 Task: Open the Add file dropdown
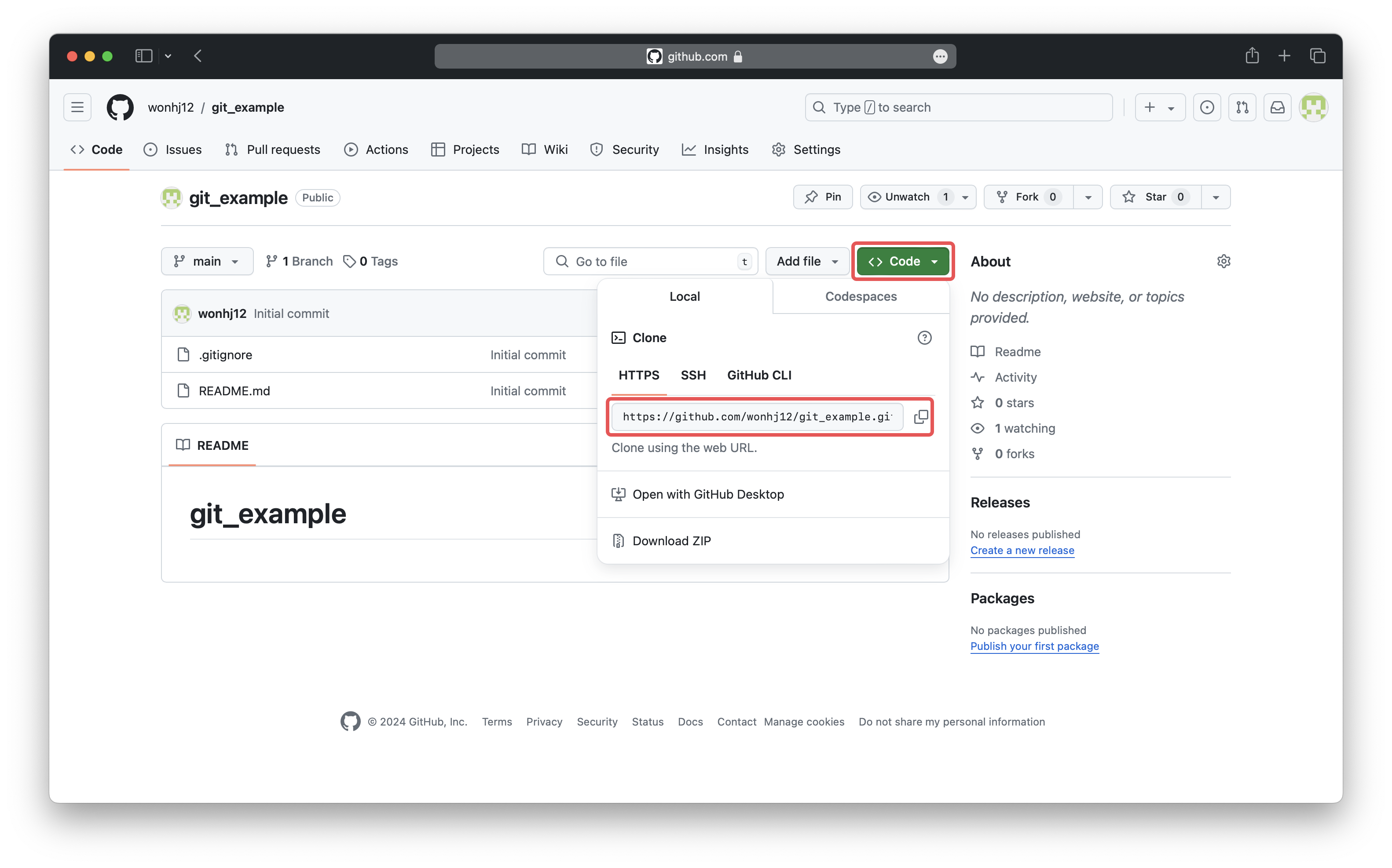(x=807, y=261)
